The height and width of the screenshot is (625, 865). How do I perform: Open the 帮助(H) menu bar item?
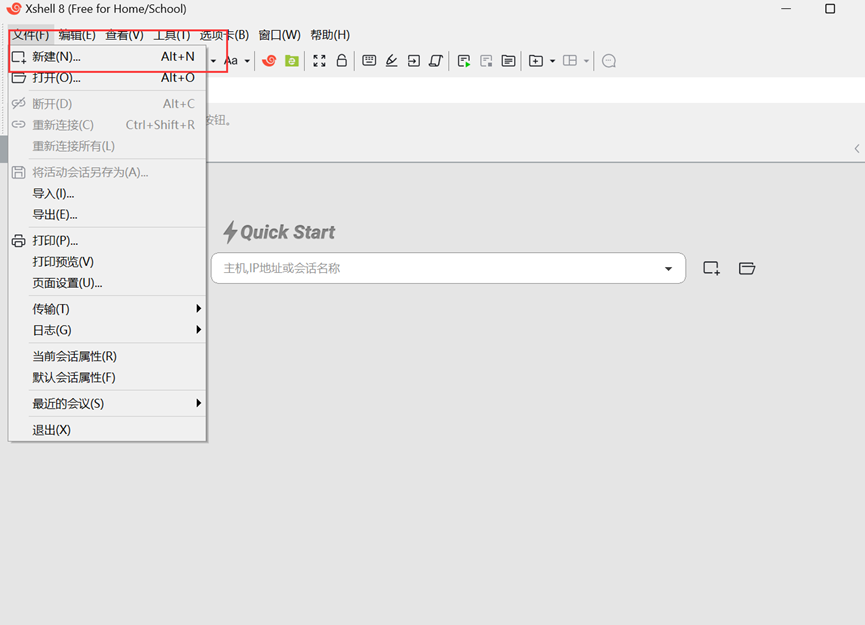click(x=330, y=35)
